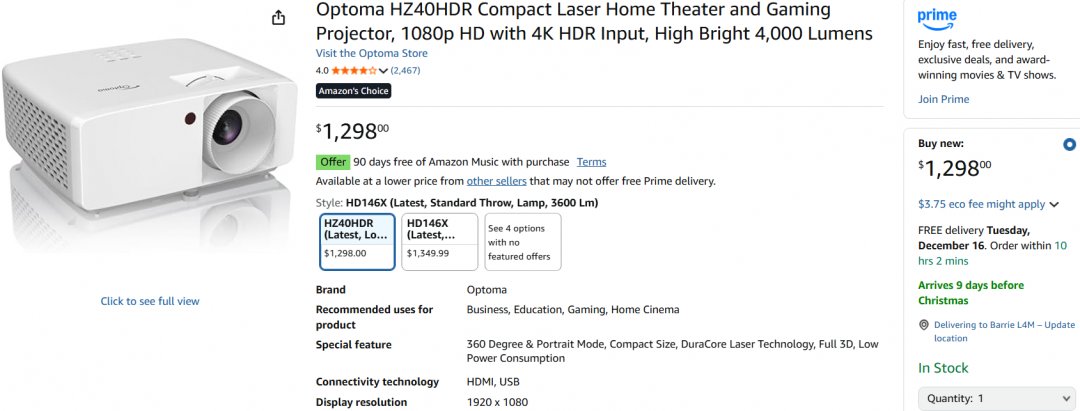Image resolution: width=1080 pixels, height=411 pixels.
Task: Select the Buy new radio button
Action: [1070, 144]
